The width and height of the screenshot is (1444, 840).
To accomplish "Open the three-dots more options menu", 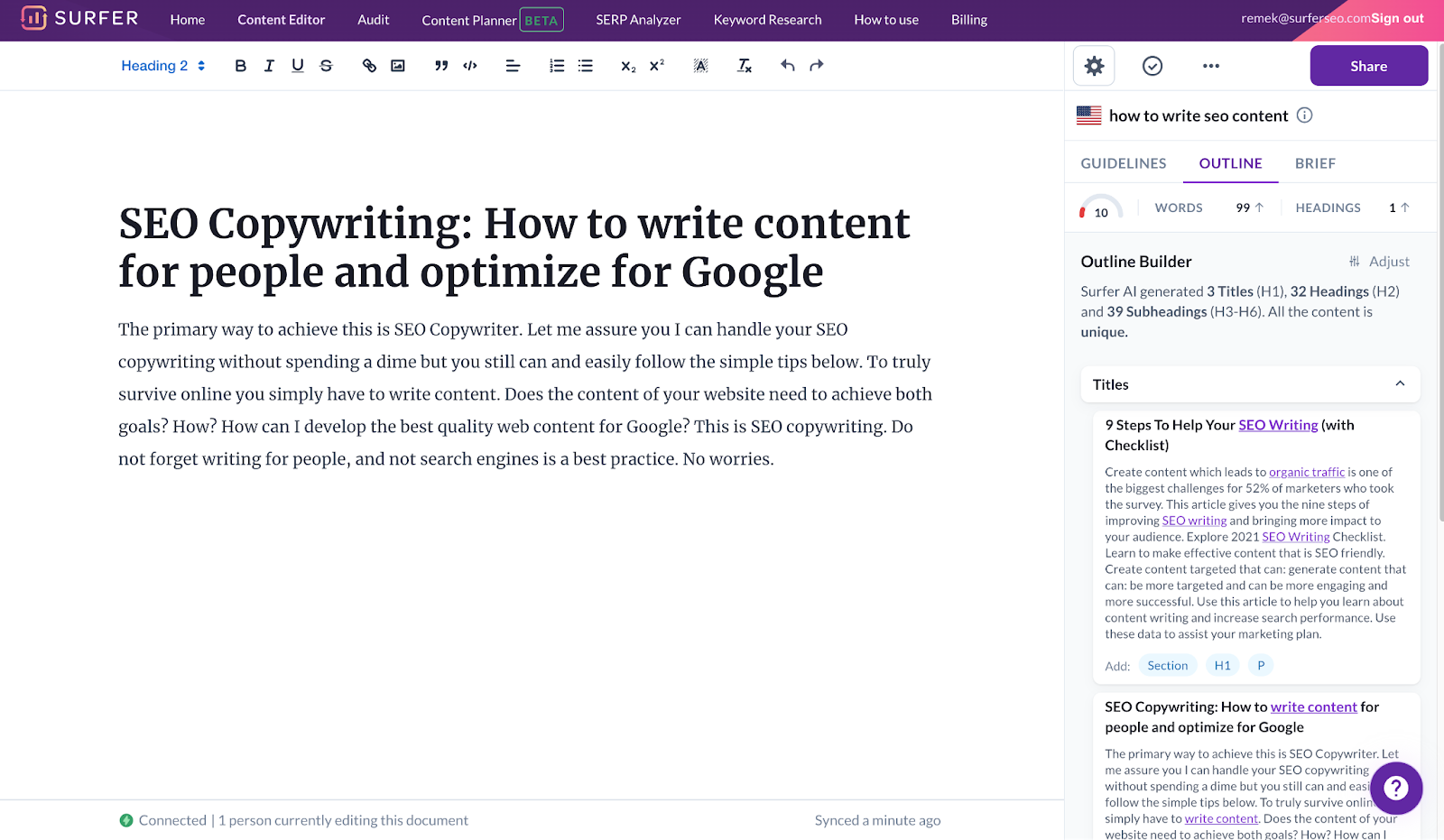I will point(1211,66).
